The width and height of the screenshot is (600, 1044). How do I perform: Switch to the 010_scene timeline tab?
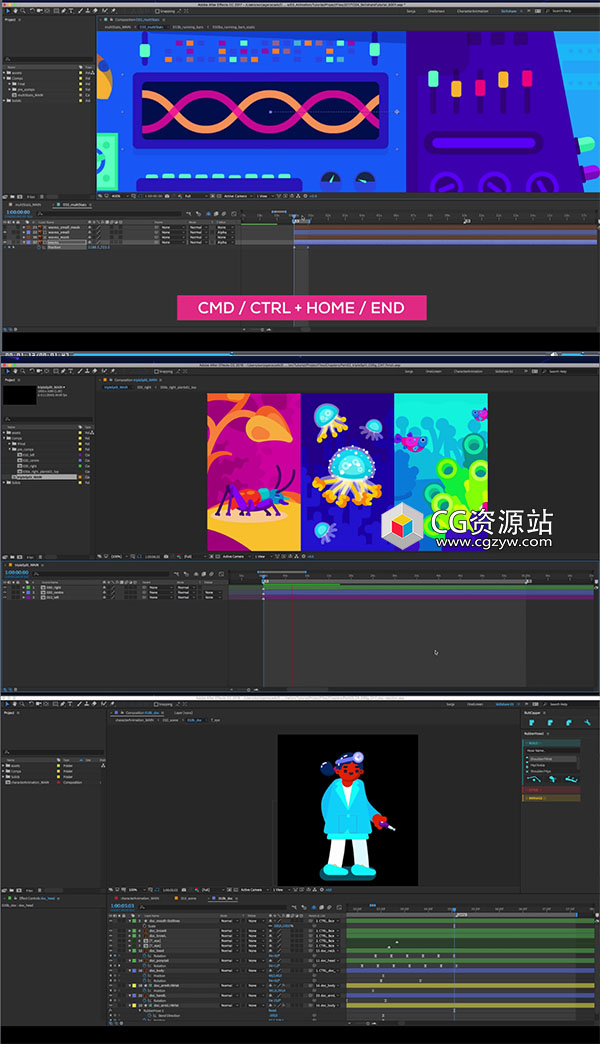pos(187,898)
